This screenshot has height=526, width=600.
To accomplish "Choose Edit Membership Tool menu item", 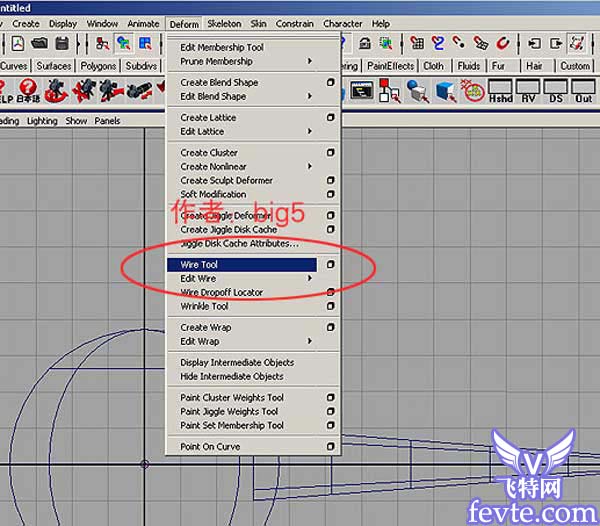I will point(222,47).
